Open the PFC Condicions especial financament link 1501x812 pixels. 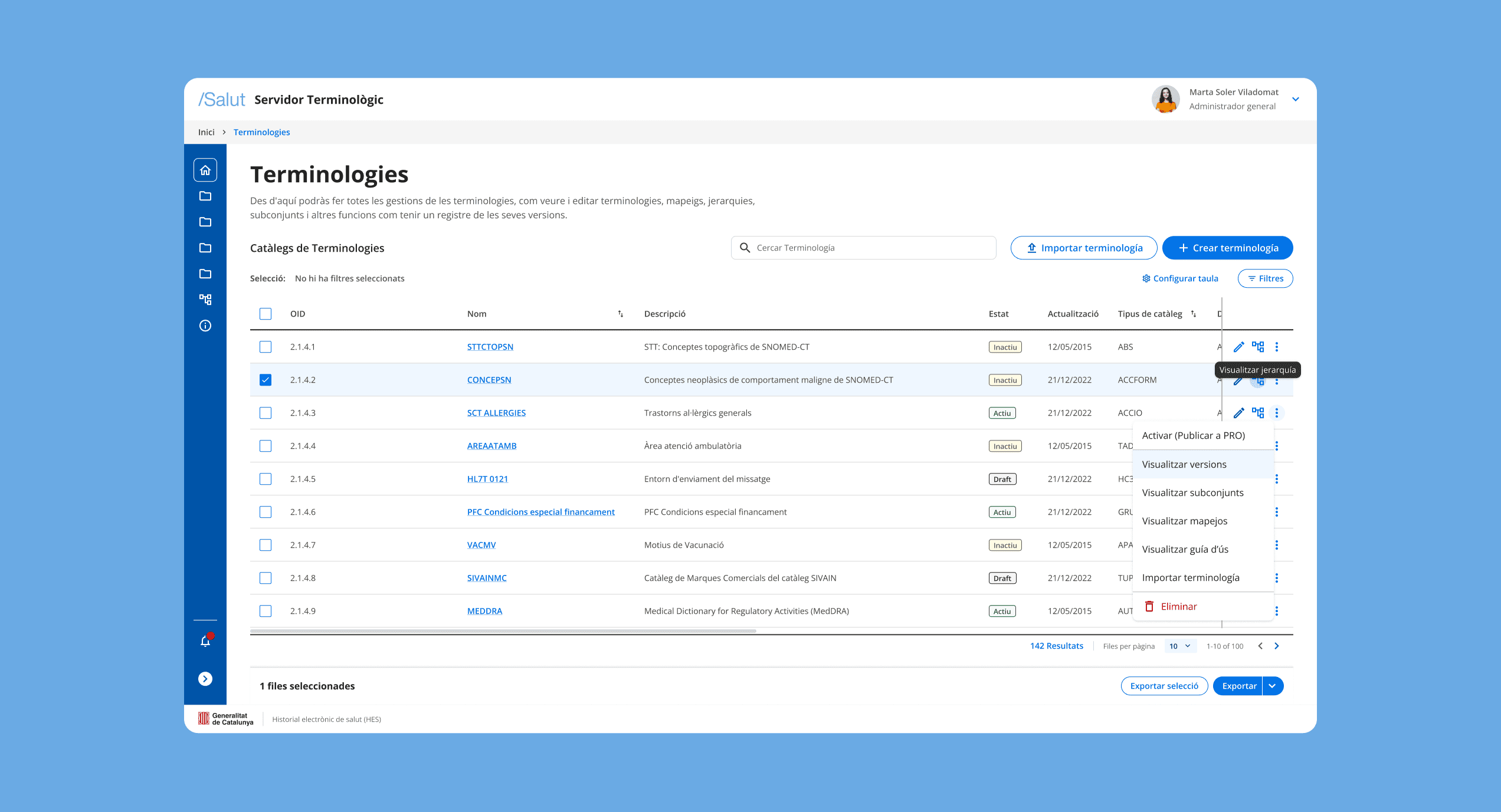[x=540, y=512]
